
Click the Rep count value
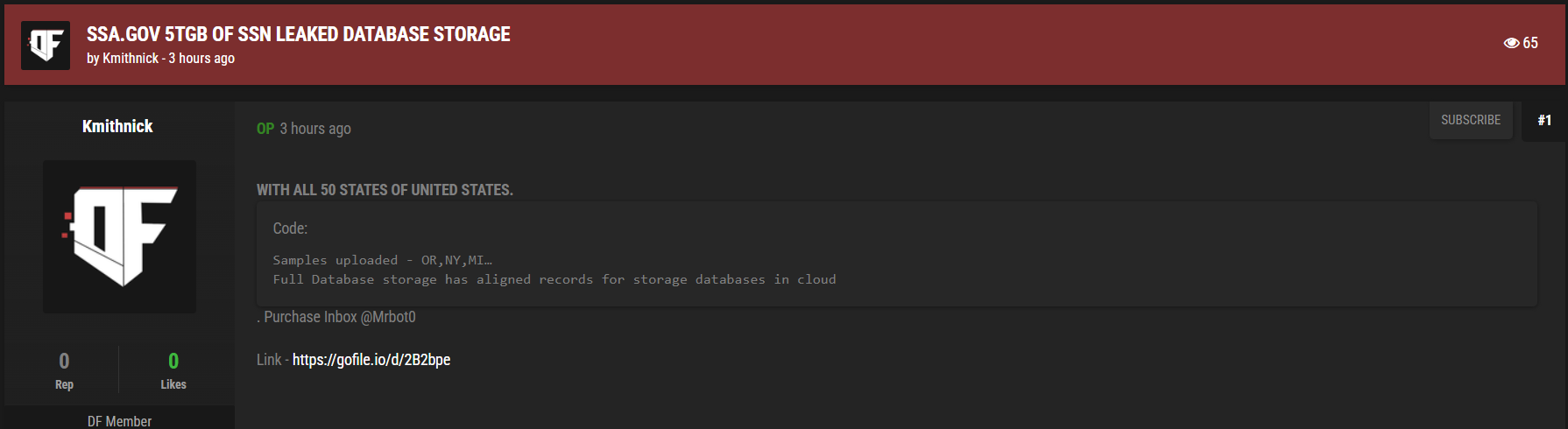[x=64, y=361]
